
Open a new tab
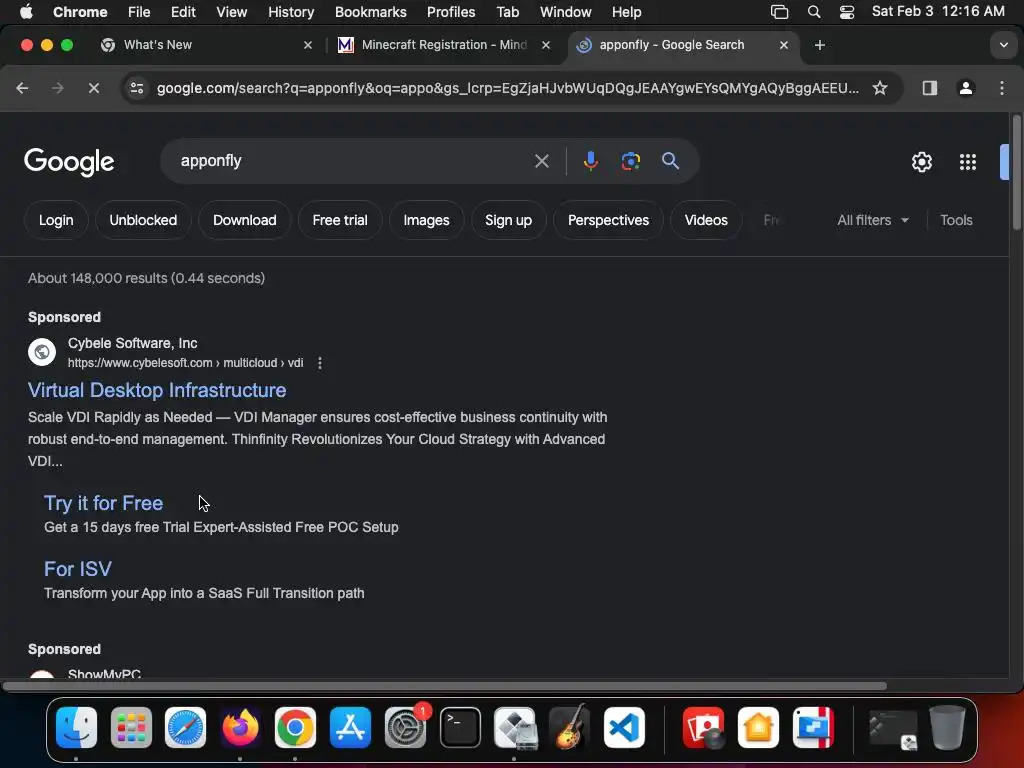pos(820,45)
